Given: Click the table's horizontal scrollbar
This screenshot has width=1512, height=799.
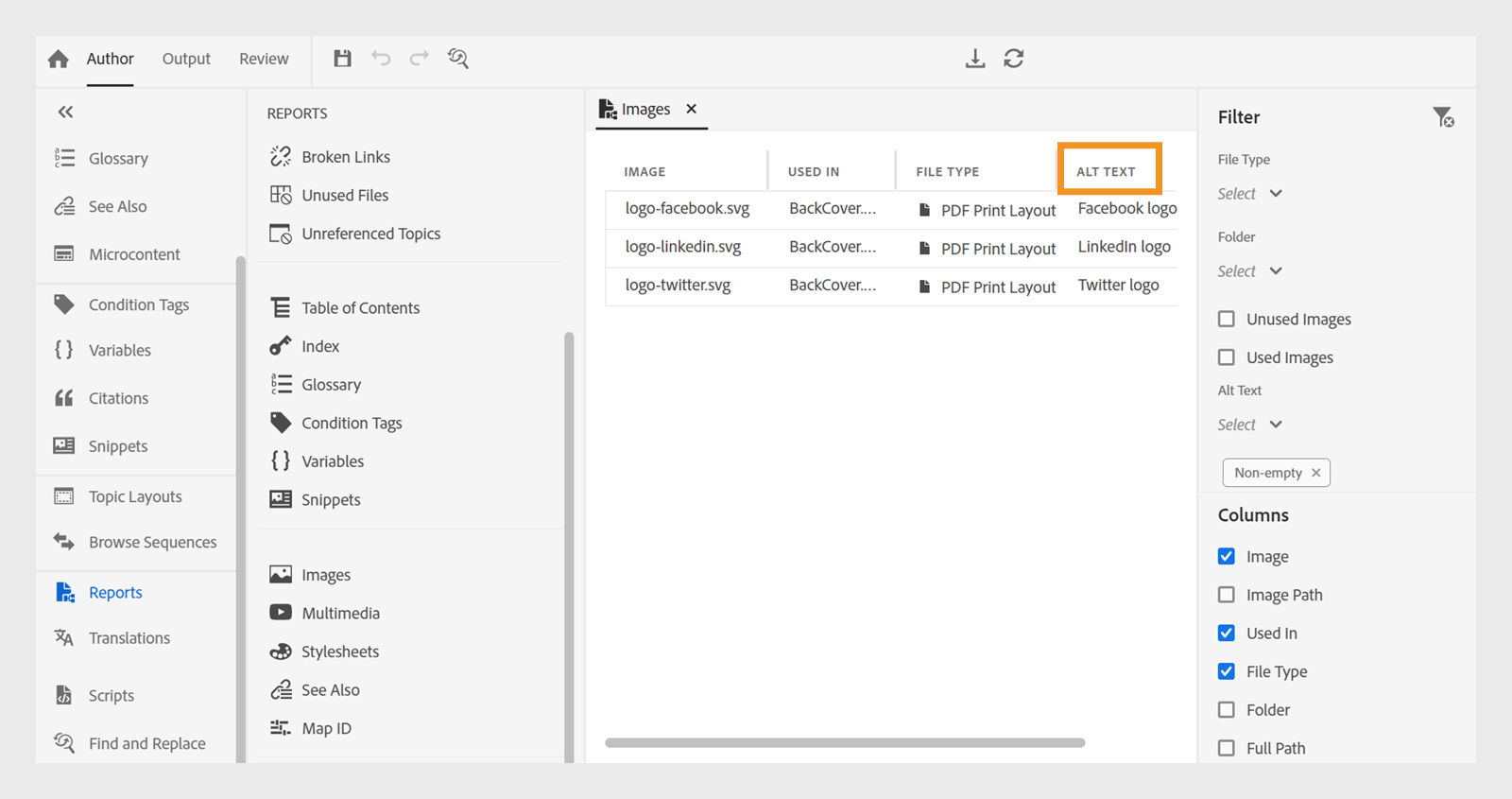Looking at the screenshot, I should click(x=845, y=742).
